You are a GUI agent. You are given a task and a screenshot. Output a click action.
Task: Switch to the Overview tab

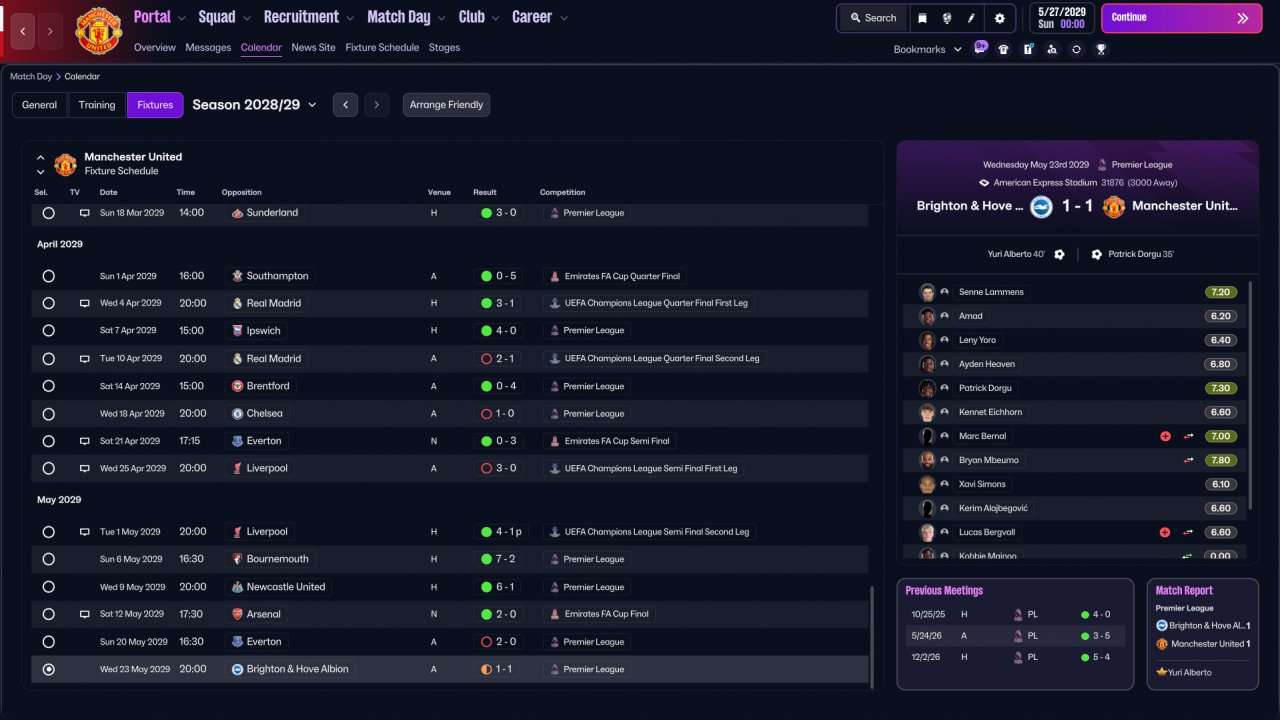click(154, 47)
